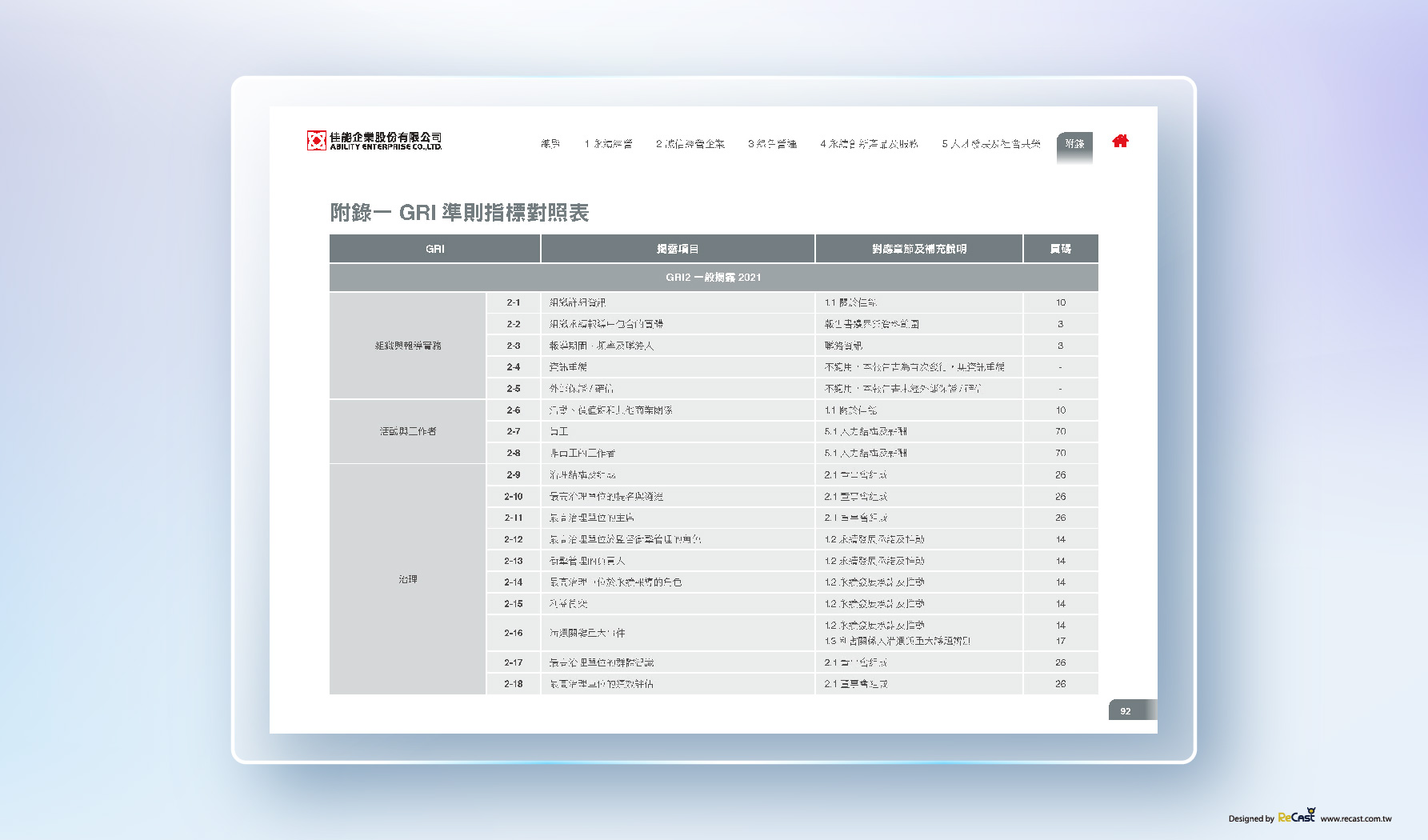The width and height of the screenshot is (1428, 840).
Task: Switch to the chapter 3 navigation tab
Action: pos(772,144)
